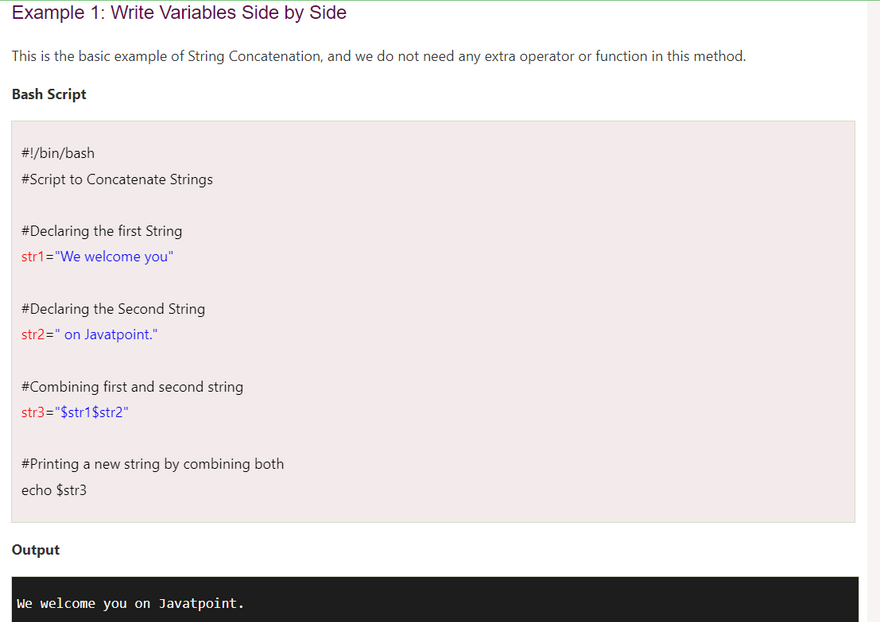
Task: Click the '#Printing a new string' comment line
Action: pos(152,464)
